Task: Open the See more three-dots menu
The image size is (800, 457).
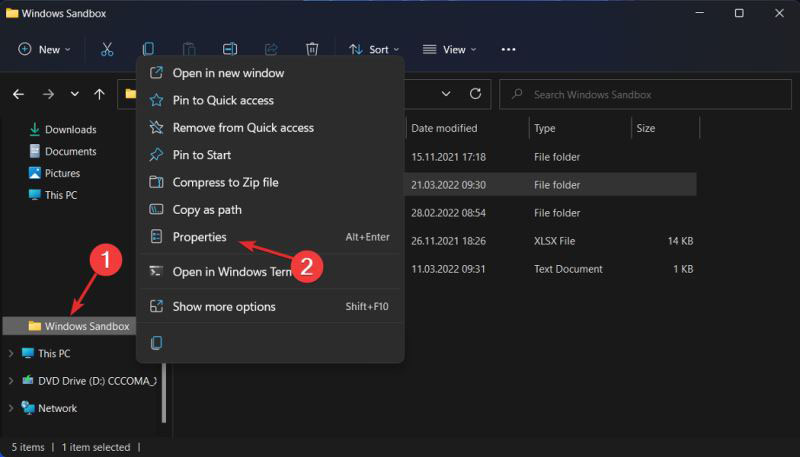Action: click(x=508, y=49)
